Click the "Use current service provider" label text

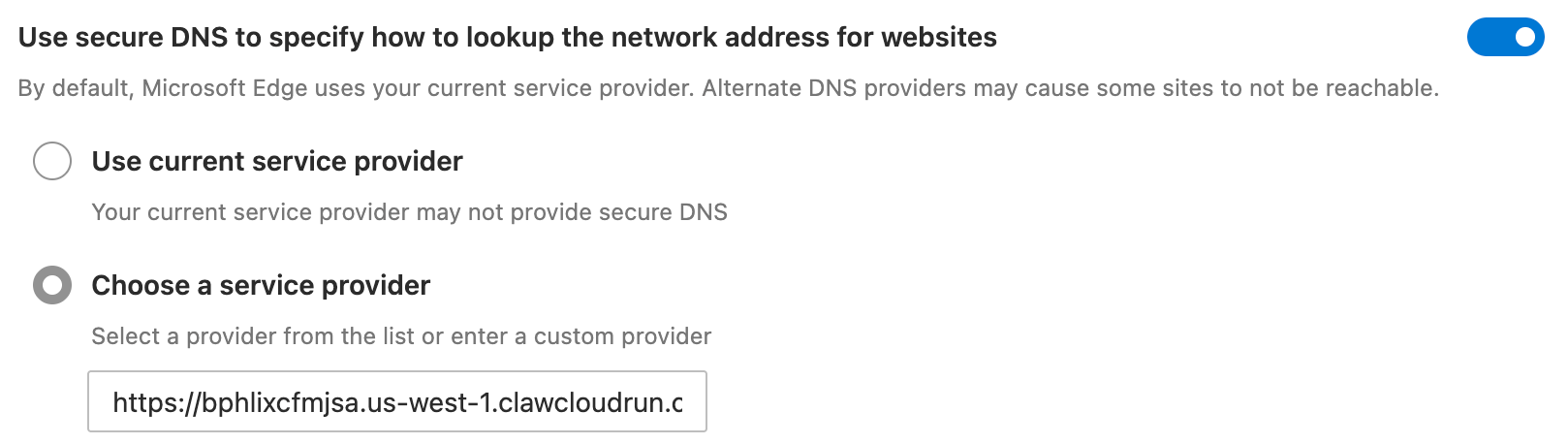pyautogui.click(x=277, y=161)
